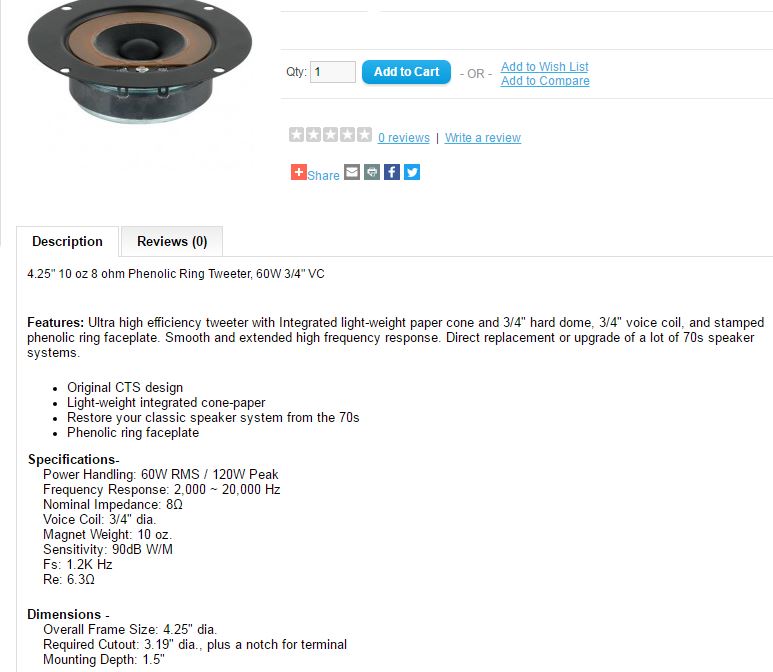
Task: Add the tweeter to cart
Action: coord(406,72)
